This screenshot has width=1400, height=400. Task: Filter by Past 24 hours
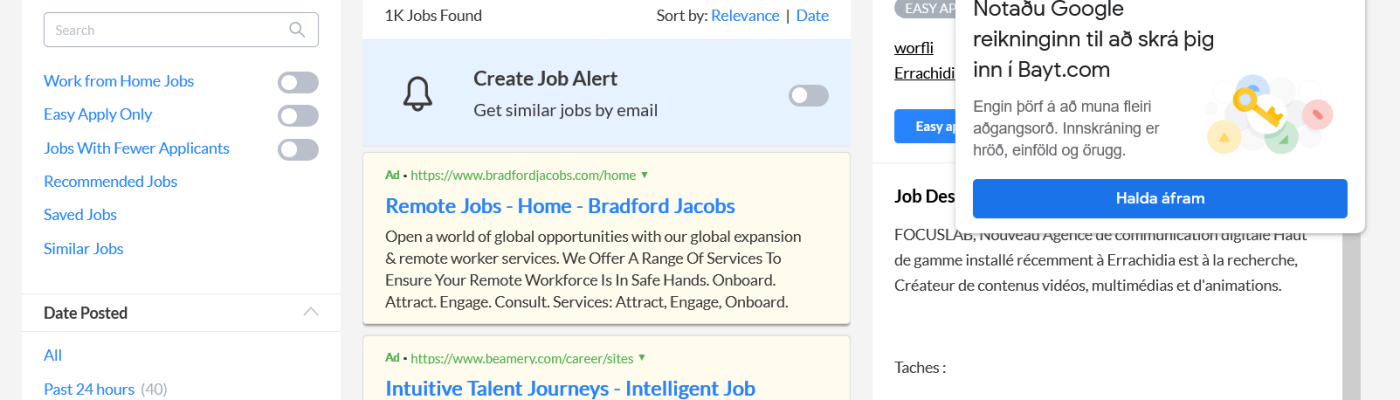89,388
